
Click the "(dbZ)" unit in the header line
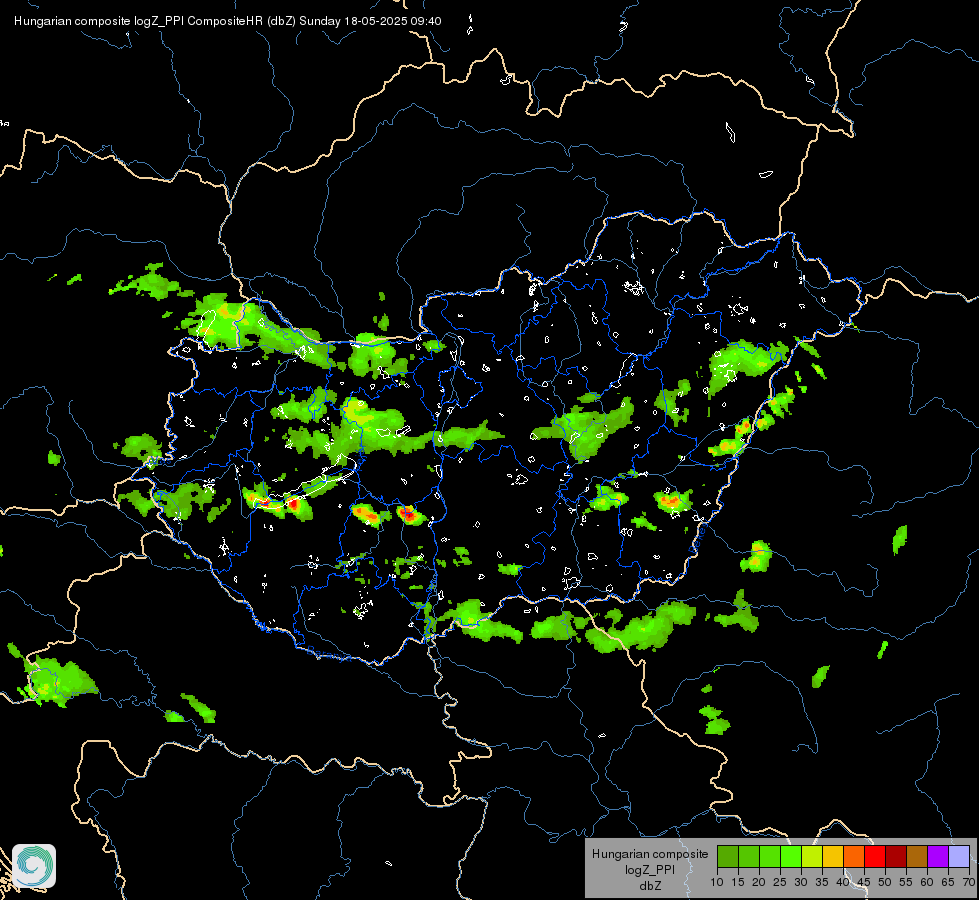(282, 21)
